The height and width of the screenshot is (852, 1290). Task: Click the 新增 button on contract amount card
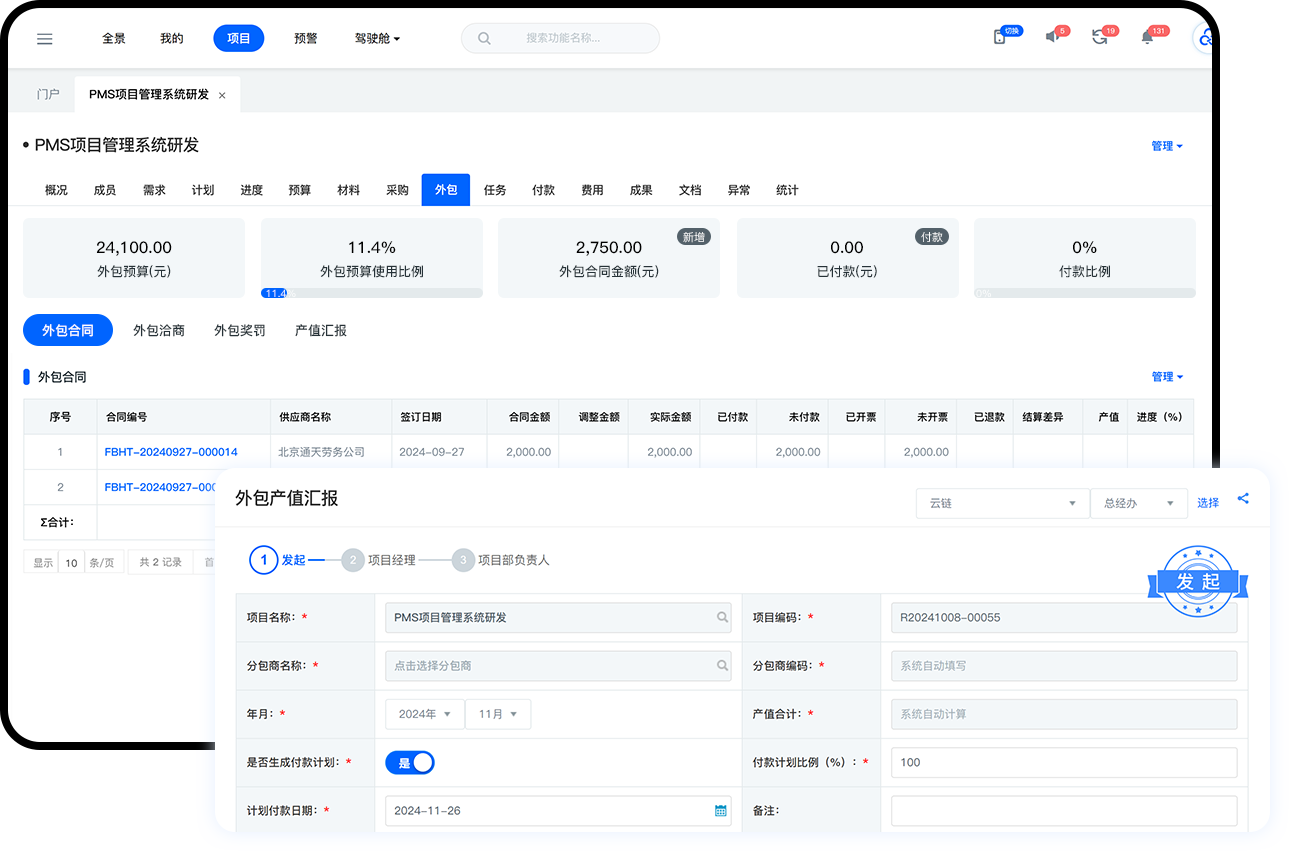693,237
